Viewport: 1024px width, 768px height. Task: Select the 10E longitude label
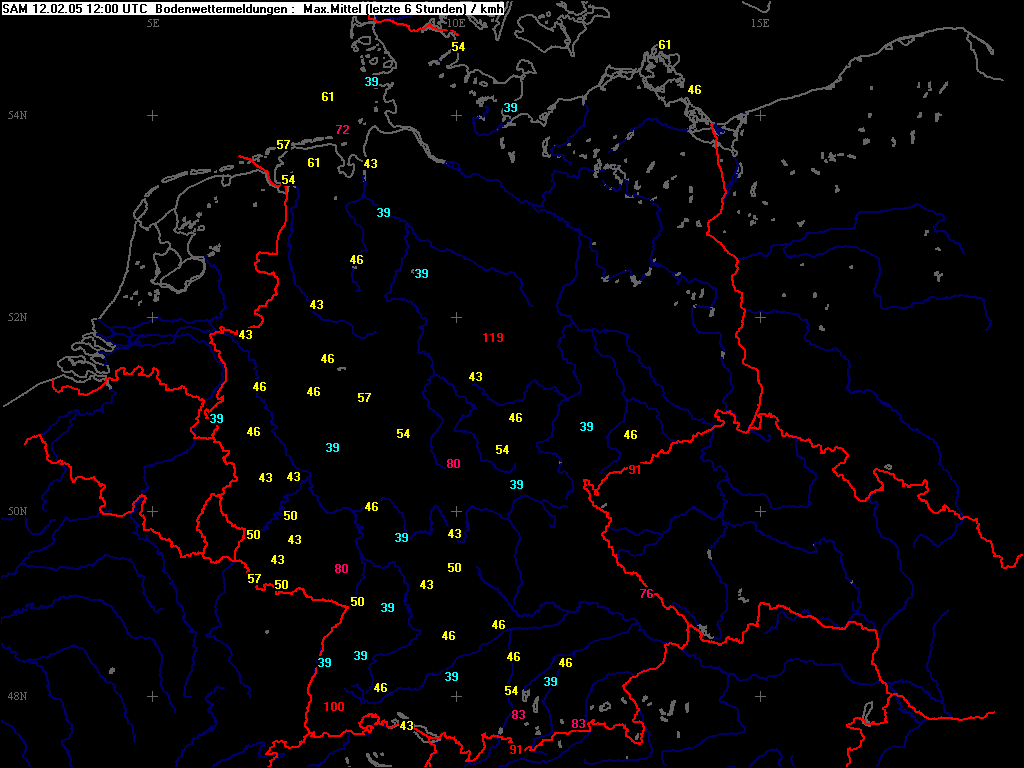coord(456,22)
